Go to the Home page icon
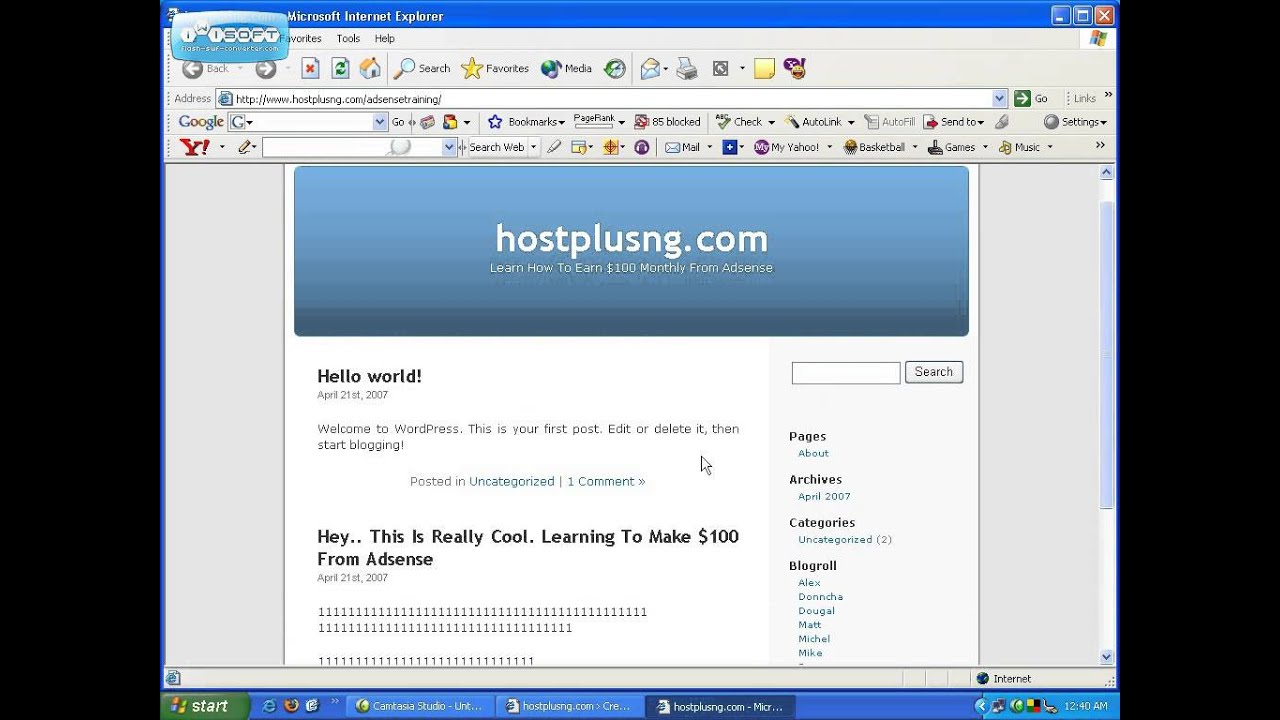 pos(370,68)
